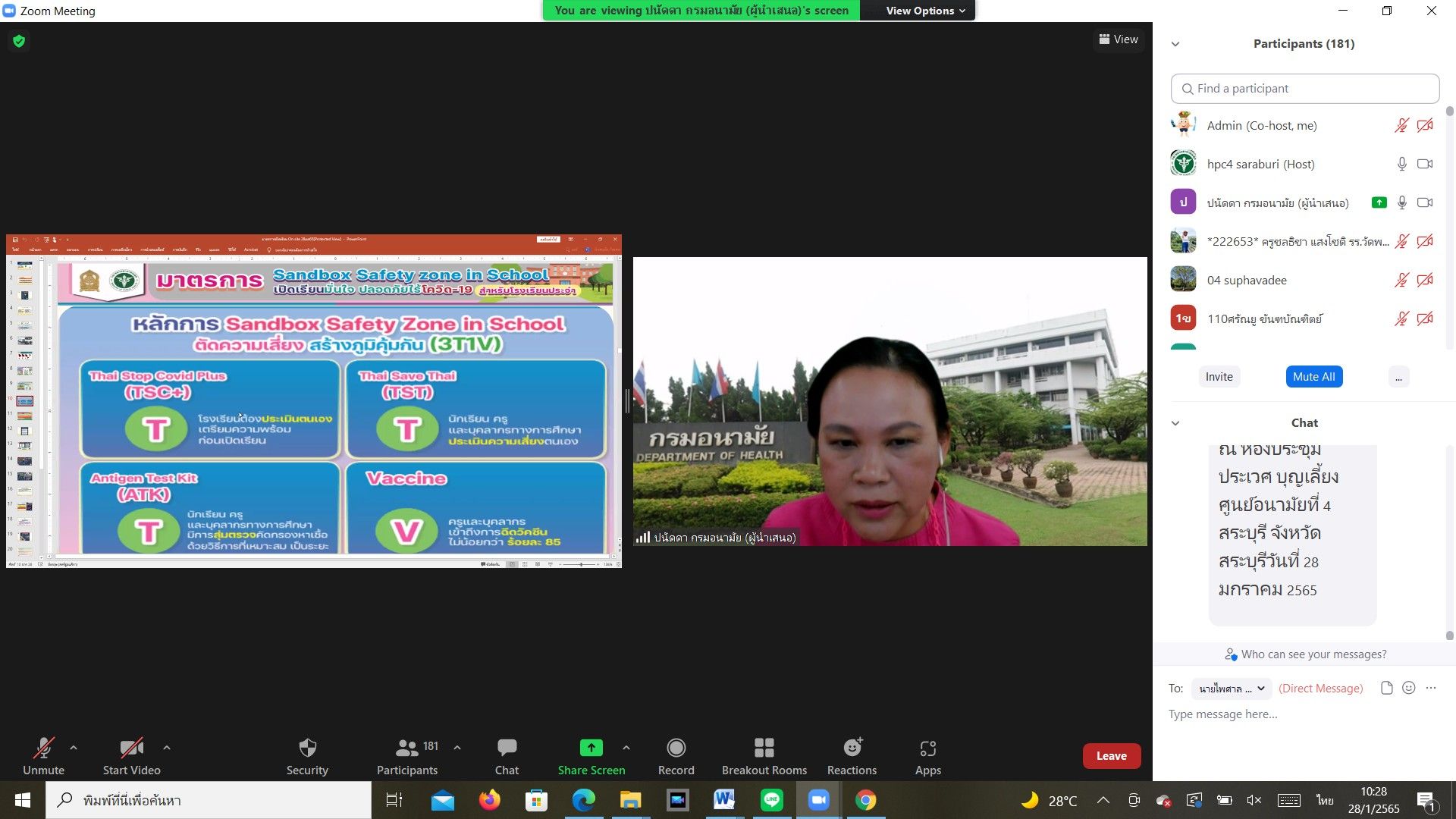Click the Windows taskbar search box
Image resolution: width=1456 pixels, height=819 pixels.
pos(209,800)
